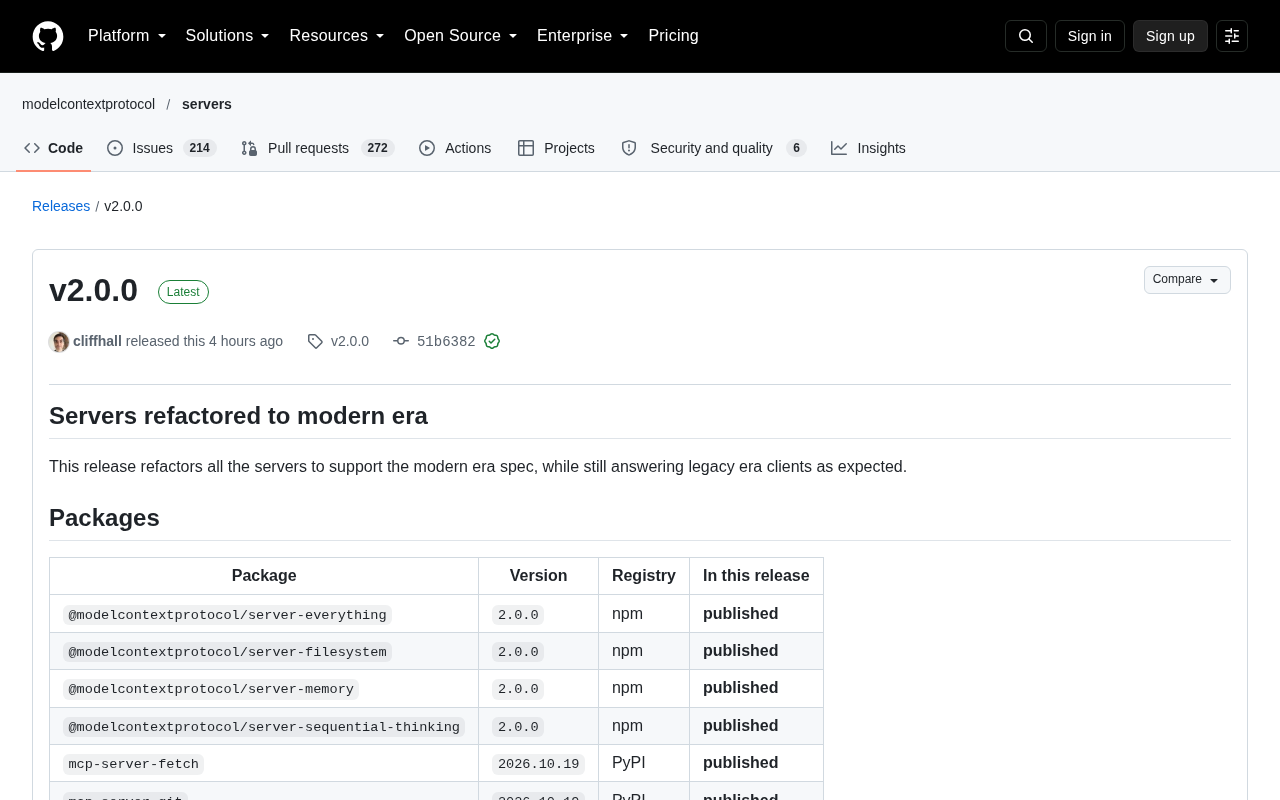1280x800 pixels.
Task: Expand the Enterprise menu
Action: tap(583, 36)
